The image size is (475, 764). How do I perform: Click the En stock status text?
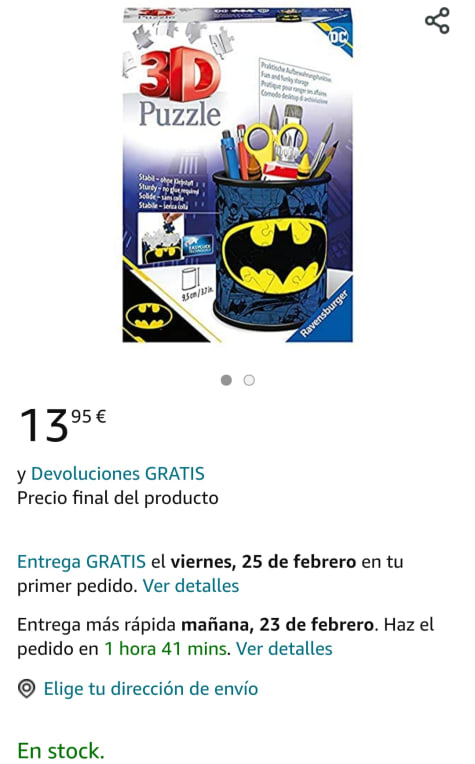pyautogui.click(x=61, y=750)
